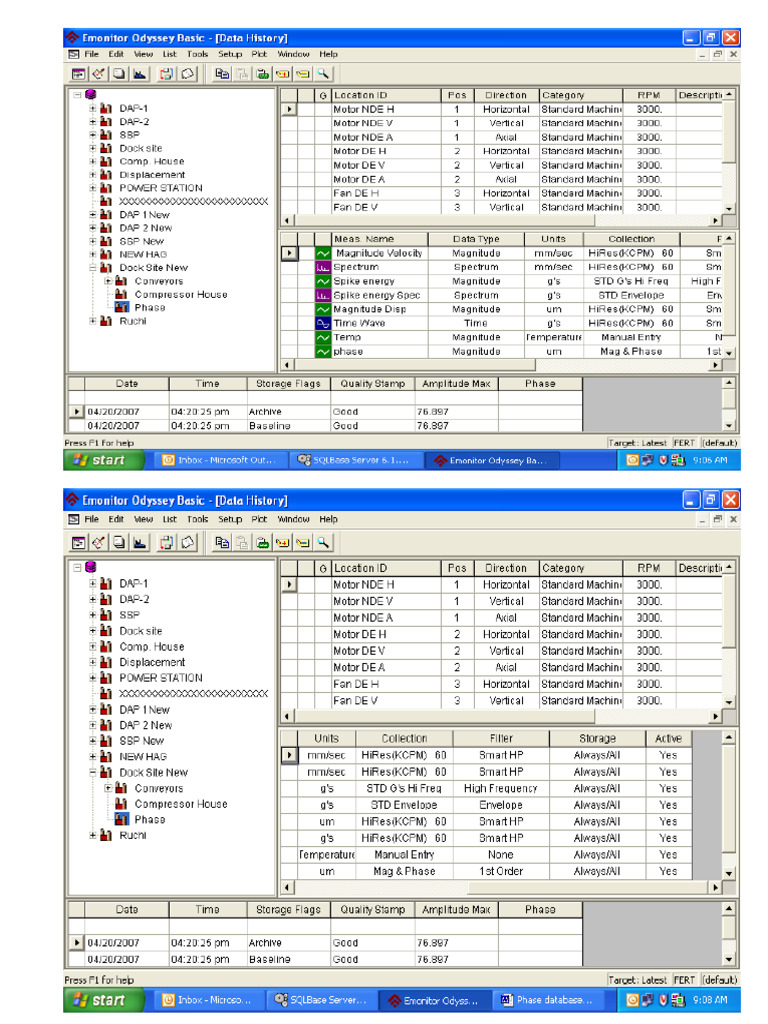
Task: Click the copy icon in lower window toolbar
Action: (x=222, y=542)
